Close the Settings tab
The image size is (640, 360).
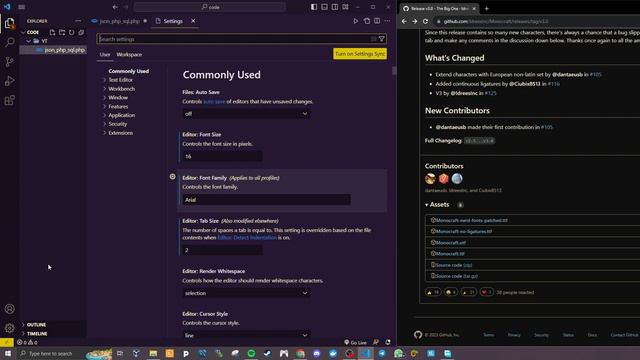coord(193,21)
